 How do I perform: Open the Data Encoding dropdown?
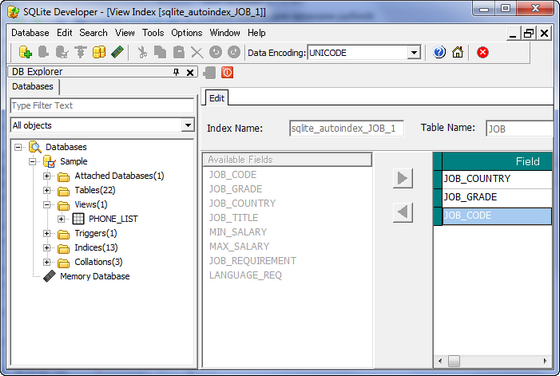coord(414,53)
